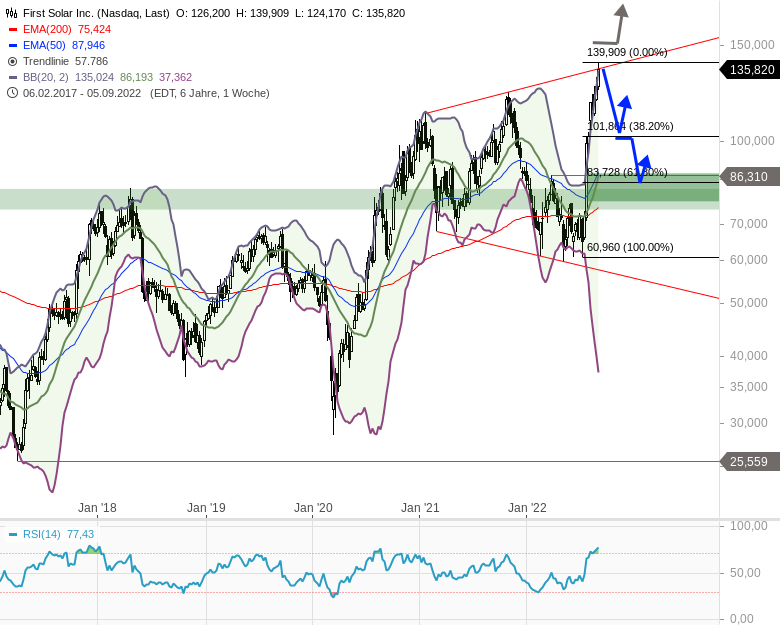Click the EMA(200) 75,424 legend label
The height and width of the screenshot is (625, 780).
pyautogui.click(x=67, y=29)
